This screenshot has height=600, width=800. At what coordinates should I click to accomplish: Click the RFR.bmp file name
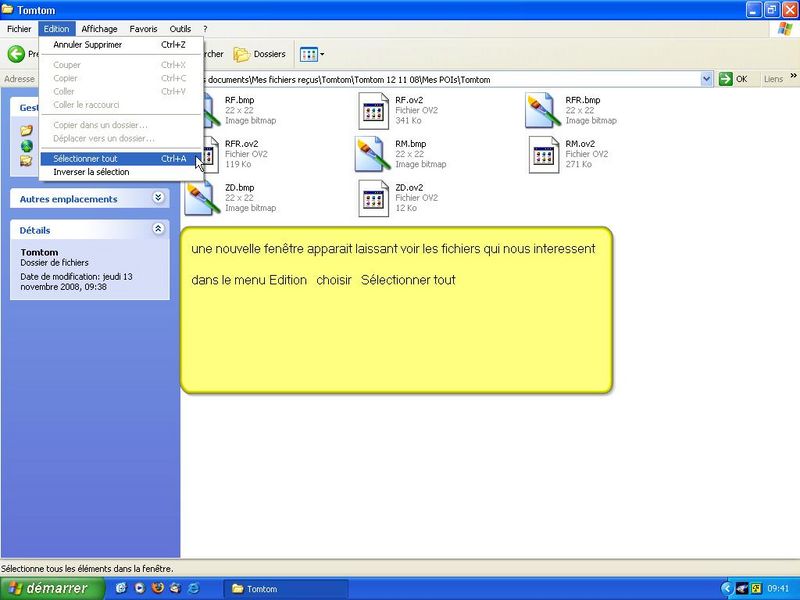583,100
